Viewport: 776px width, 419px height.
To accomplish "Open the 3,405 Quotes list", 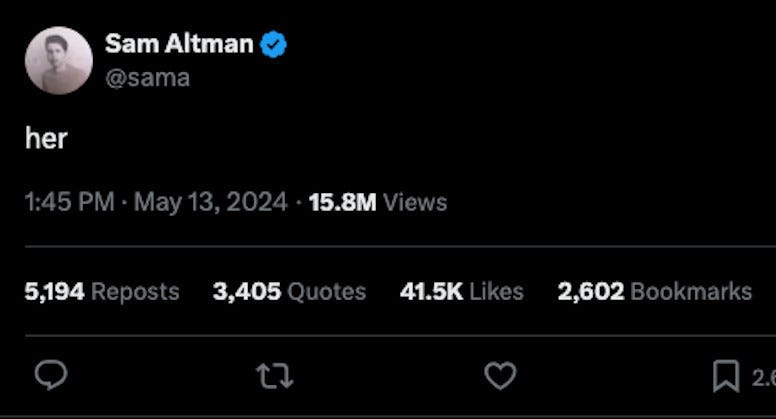I will click(289, 291).
